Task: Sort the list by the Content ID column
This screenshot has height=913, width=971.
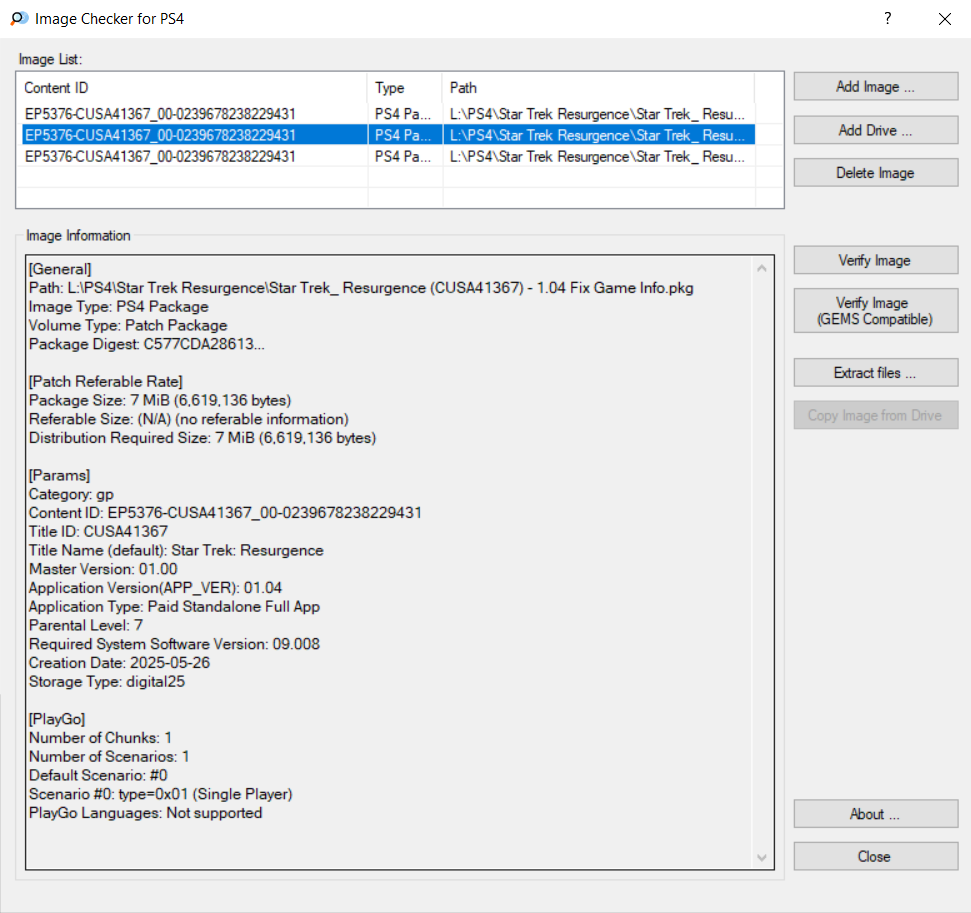Action: tap(194, 88)
